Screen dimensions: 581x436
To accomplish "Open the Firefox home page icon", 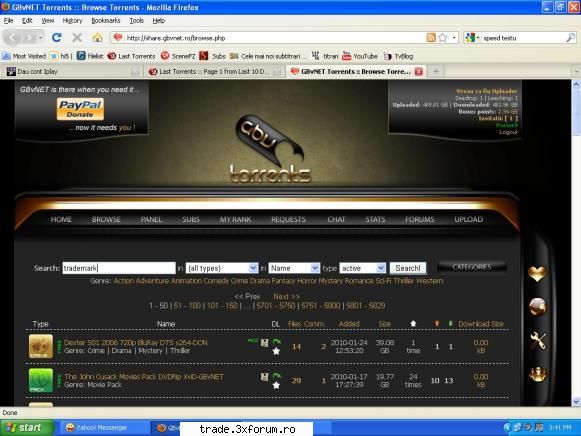I will [97, 37].
